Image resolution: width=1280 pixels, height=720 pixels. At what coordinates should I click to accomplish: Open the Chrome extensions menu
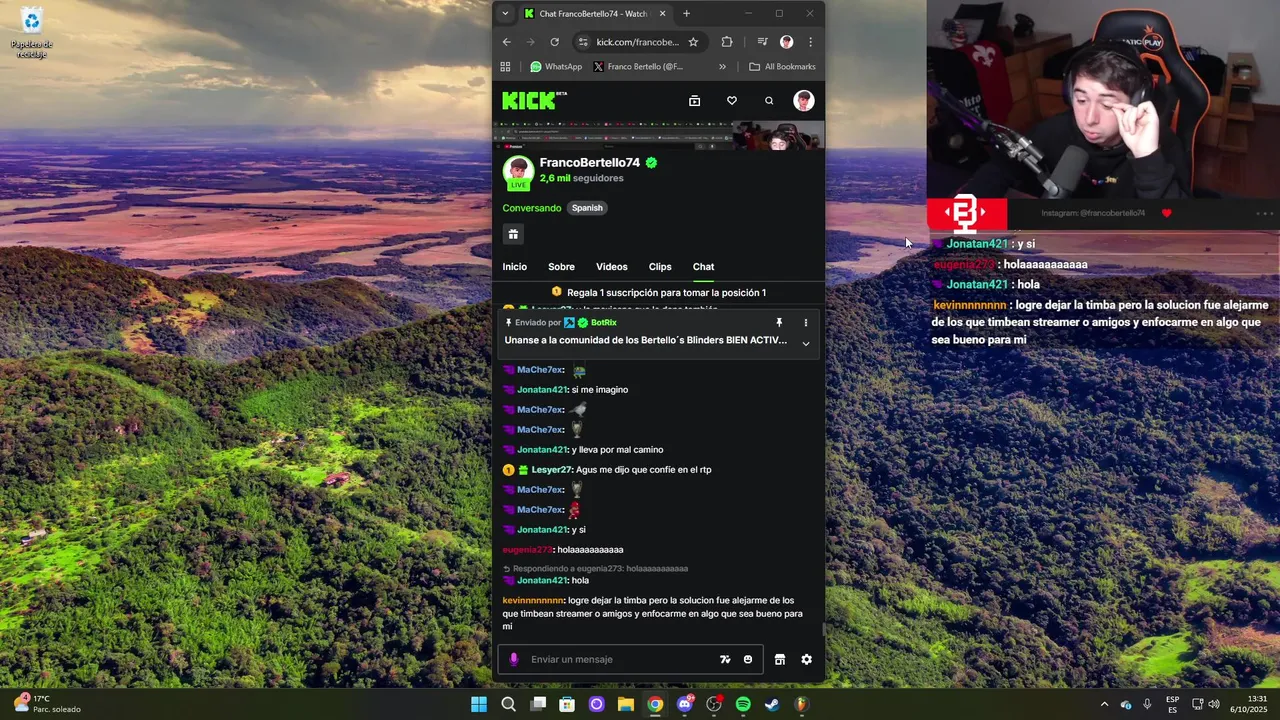[x=727, y=42]
